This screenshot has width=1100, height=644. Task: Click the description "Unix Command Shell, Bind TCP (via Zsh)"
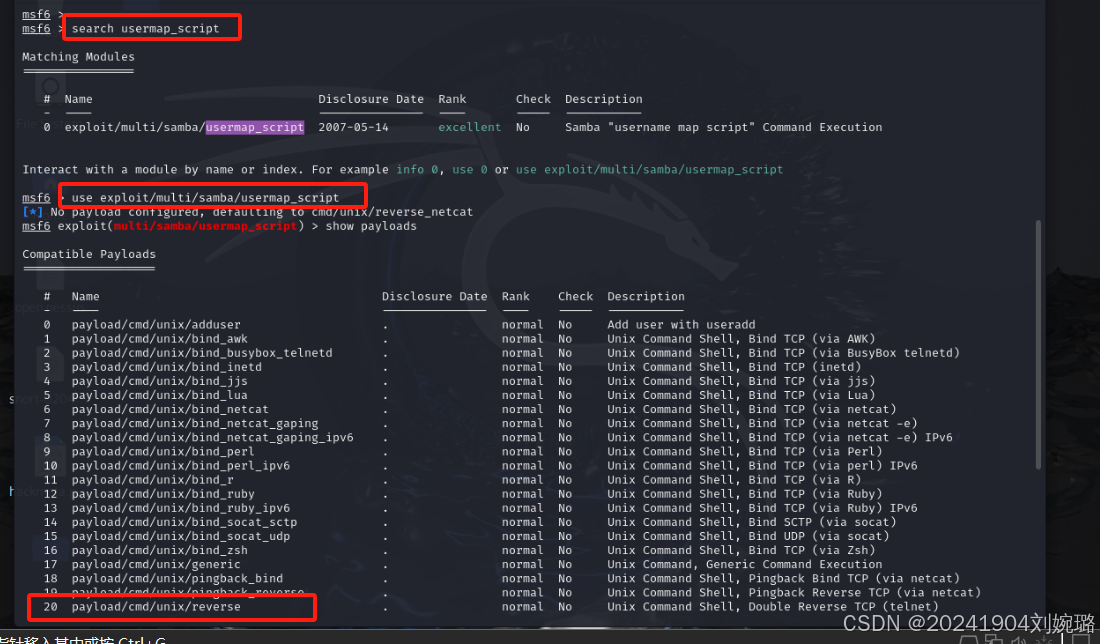click(741, 550)
